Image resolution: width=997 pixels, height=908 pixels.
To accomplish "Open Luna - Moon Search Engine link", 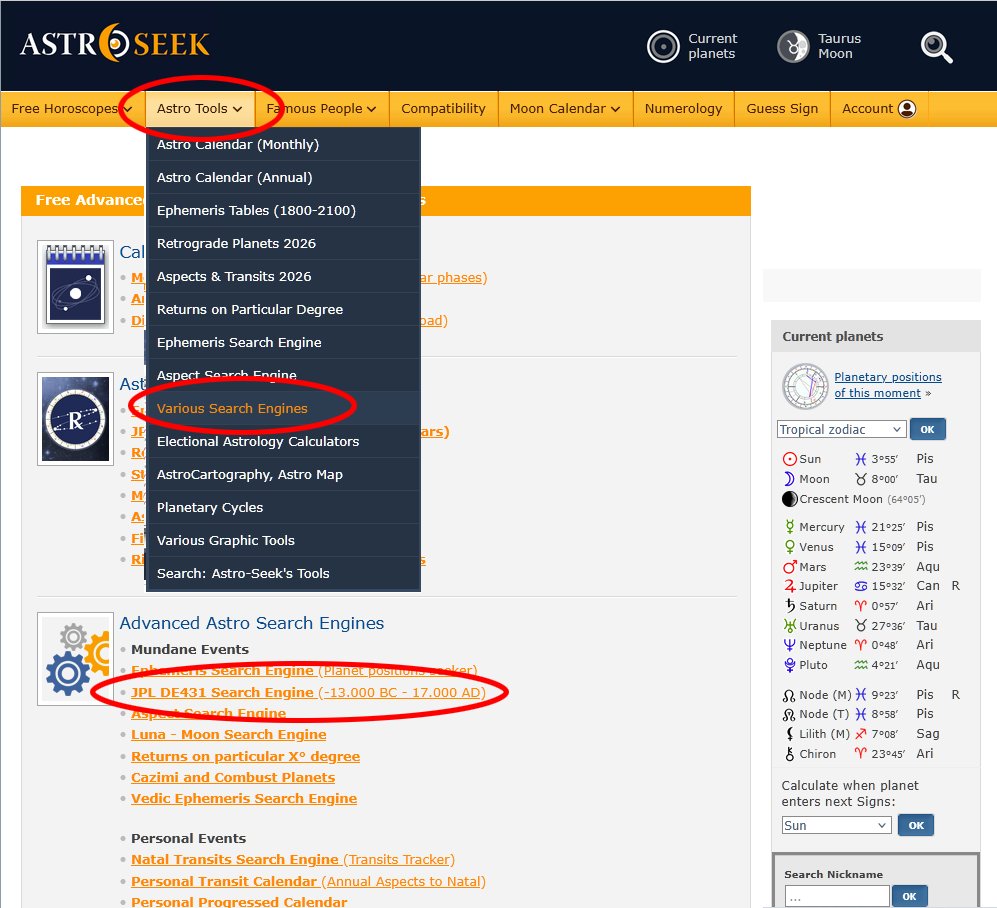I will [x=229, y=734].
